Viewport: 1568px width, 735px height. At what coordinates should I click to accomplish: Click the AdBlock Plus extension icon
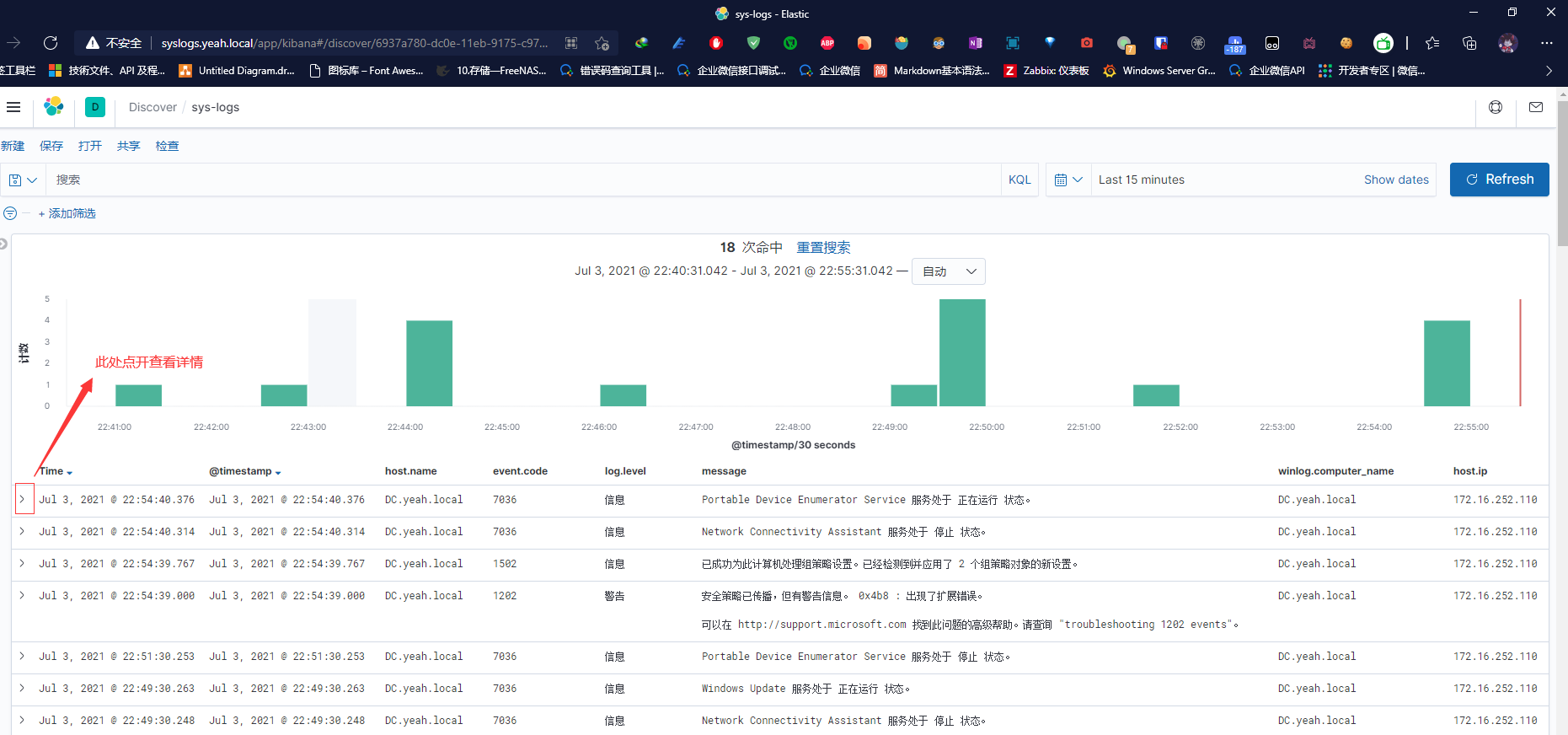point(827,43)
